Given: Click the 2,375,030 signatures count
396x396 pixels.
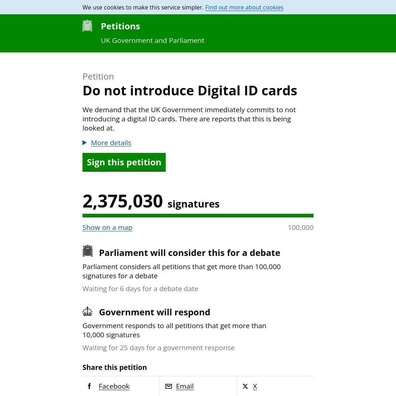Looking at the screenshot, I should pyautogui.click(x=151, y=201).
